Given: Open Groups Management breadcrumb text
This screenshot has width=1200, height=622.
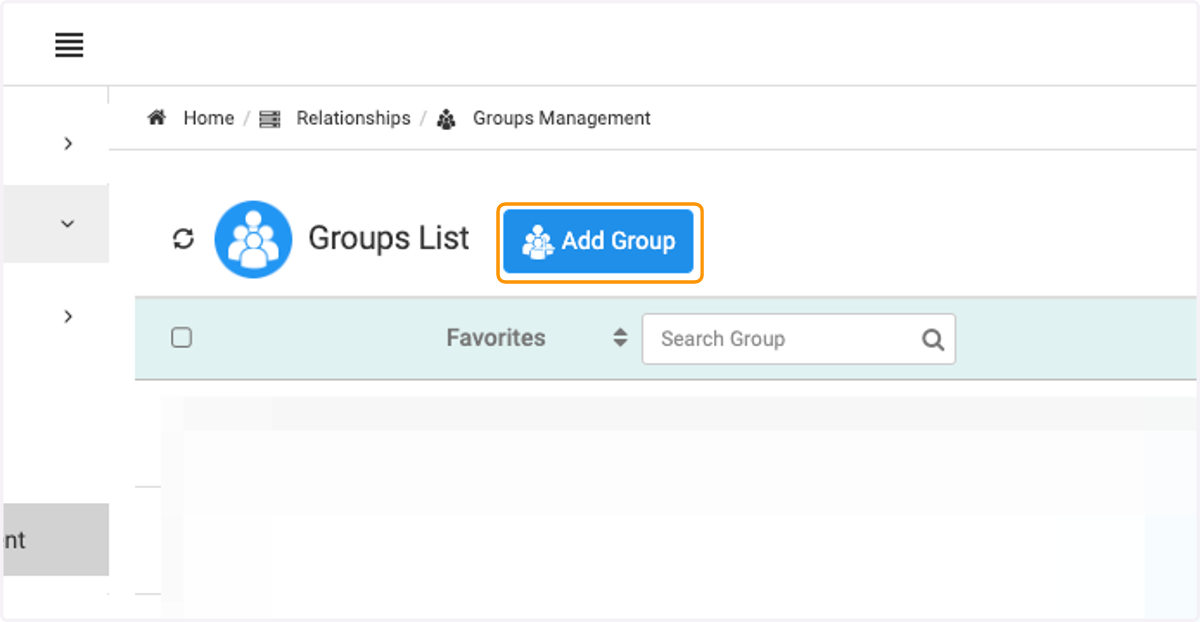Looking at the screenshot, I should tap(561, 118).
